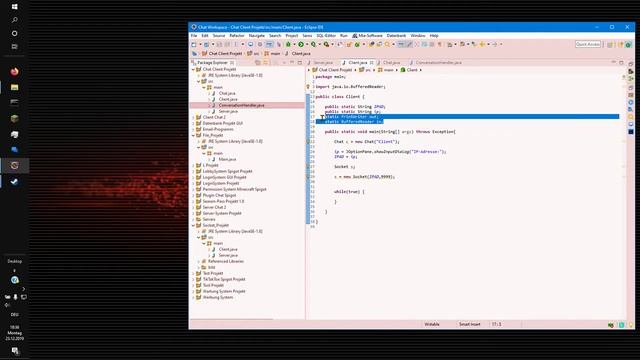Open the SQL-Editor menu
The image size is (640, 360).
coord(326,36)
